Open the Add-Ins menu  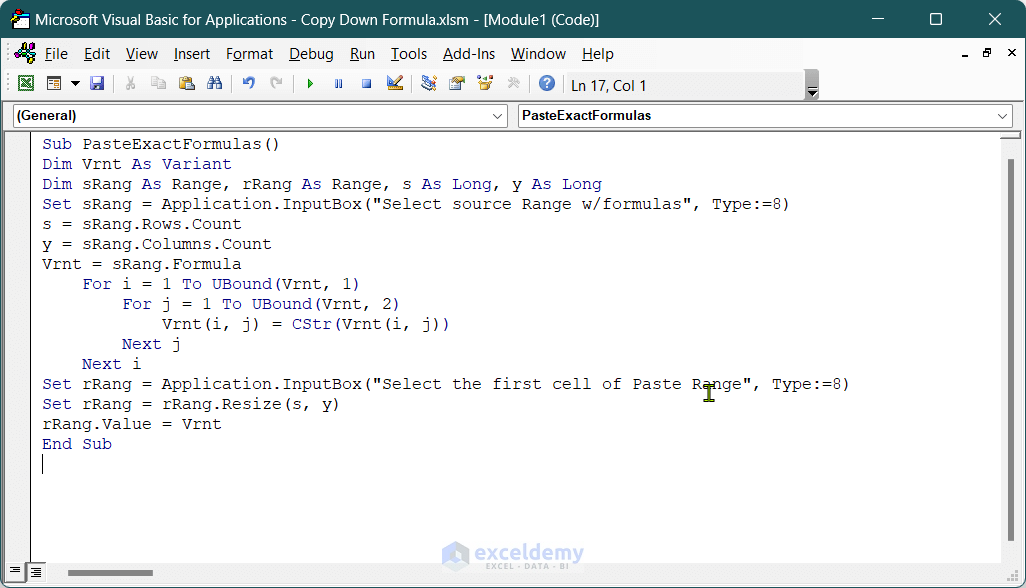tap(469, 54)
